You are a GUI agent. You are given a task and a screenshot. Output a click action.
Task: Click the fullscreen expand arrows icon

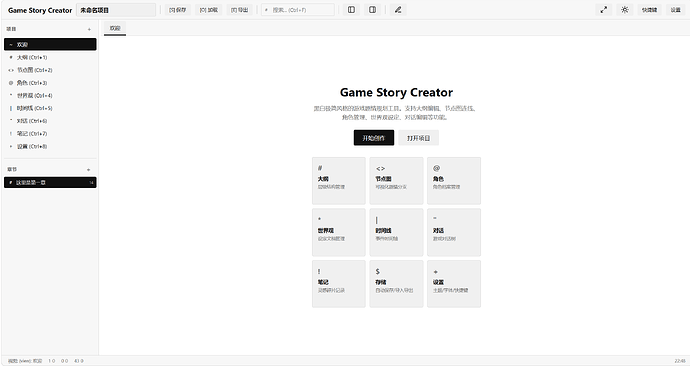pyautogui.click(x=604, y=10)
